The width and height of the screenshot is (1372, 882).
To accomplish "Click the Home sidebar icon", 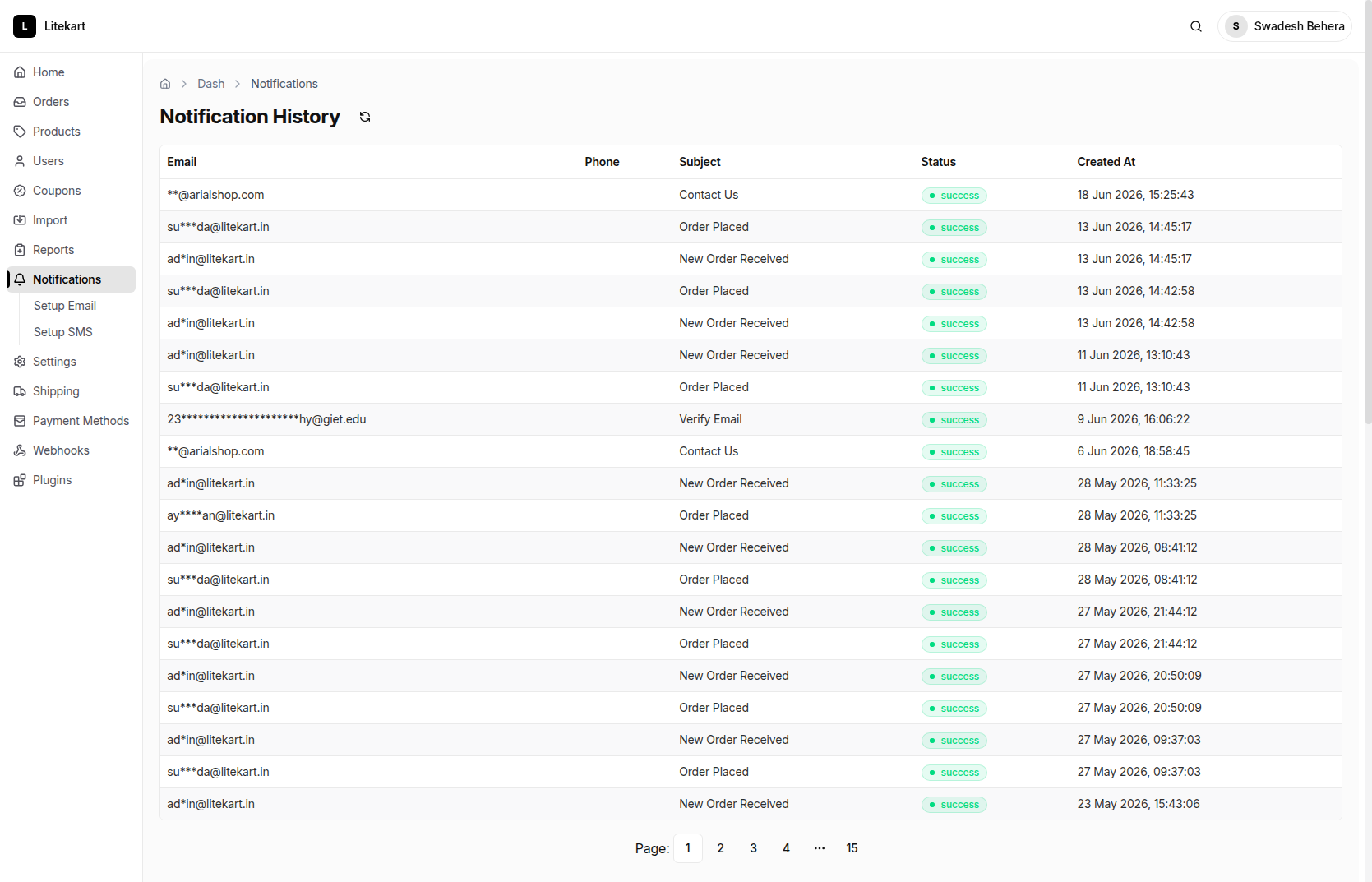I will click(x=20, y=72).
